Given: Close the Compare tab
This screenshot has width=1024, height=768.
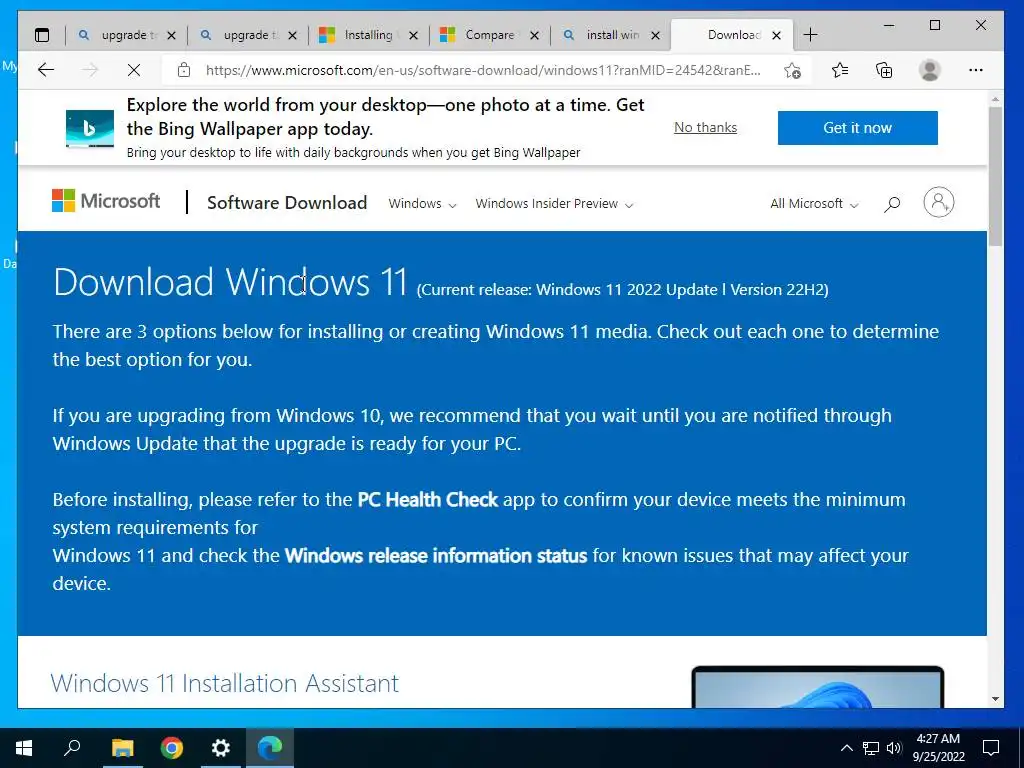Looking at the screenshot, I should pos(534,35).
